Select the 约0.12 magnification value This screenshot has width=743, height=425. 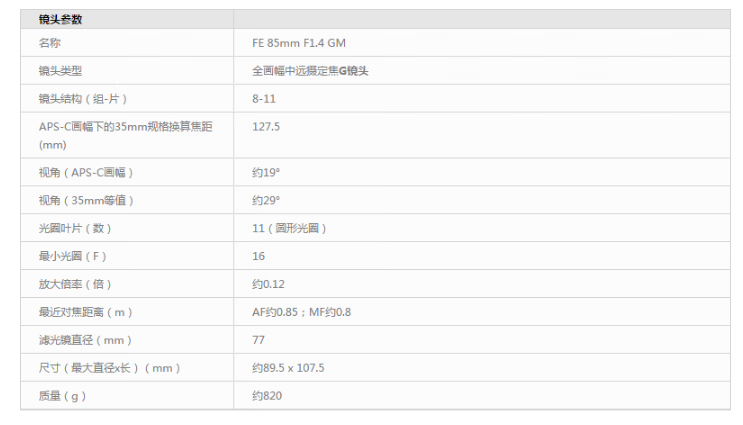coord(268,284)
